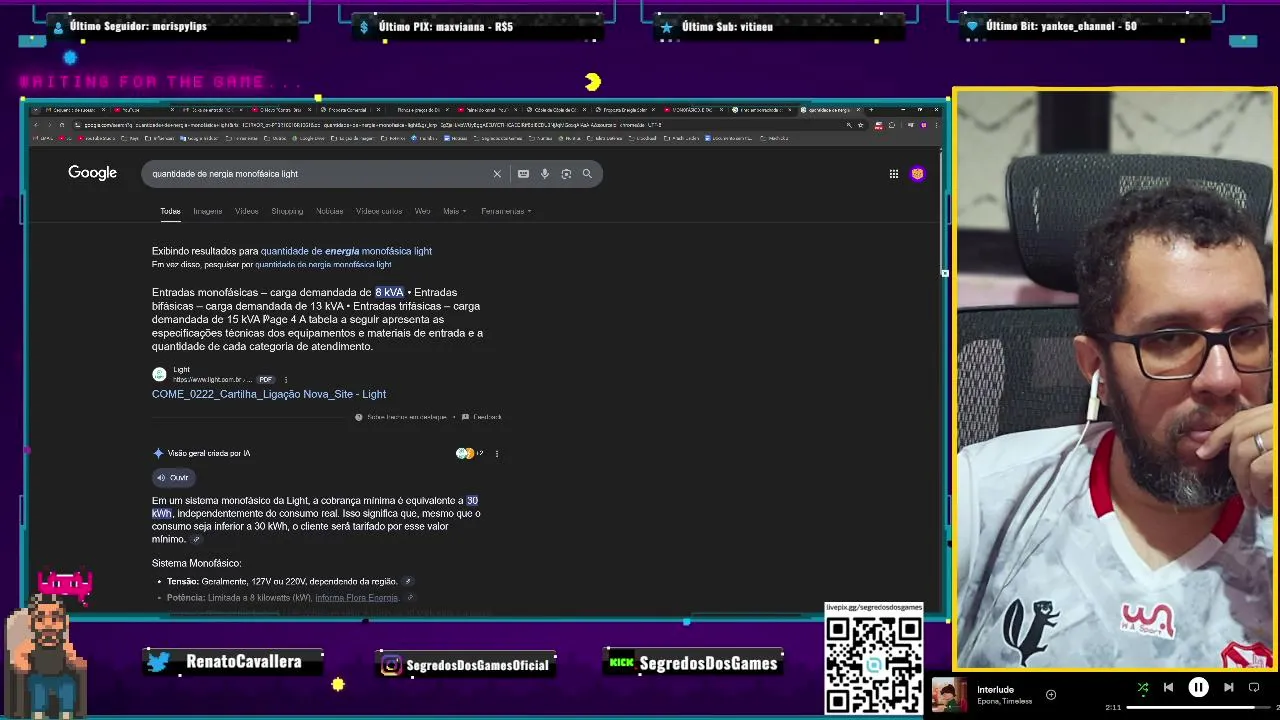The image size is (1280, 720).
Task: Pause the Interlude track
Action: tap(1198, 688)
